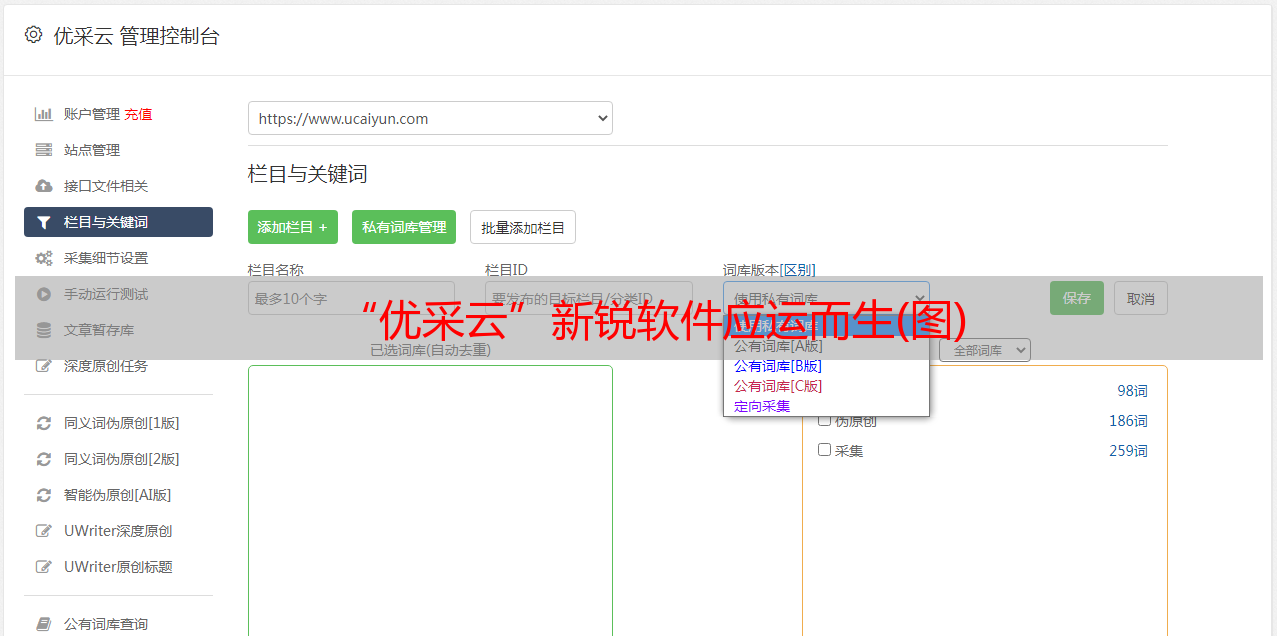Click the play icon for 手动运行测试
Viewport: 1277px width, 636px height.
tap(44, 294)
